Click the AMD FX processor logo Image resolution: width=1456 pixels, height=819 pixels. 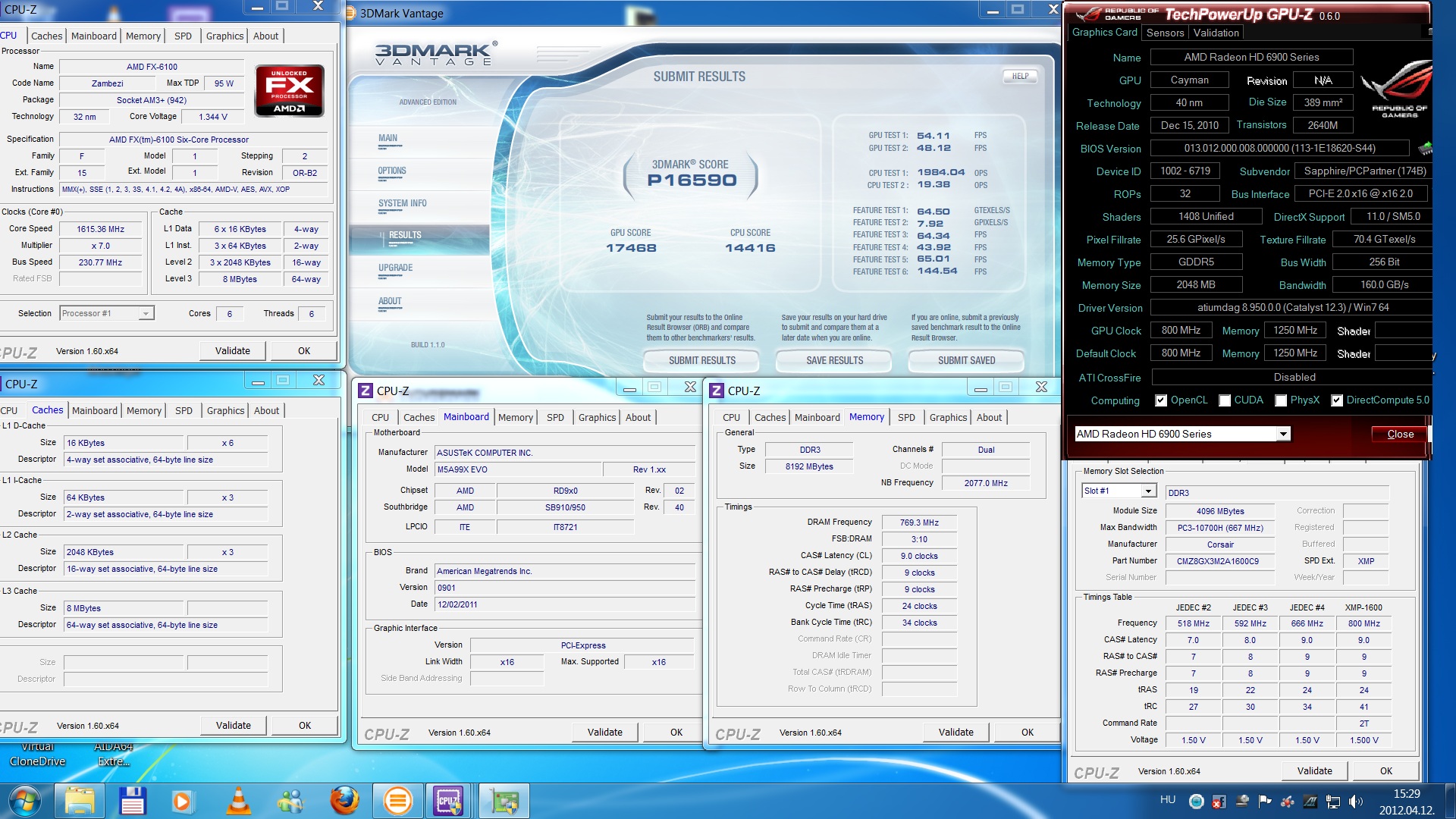[289, 90]
